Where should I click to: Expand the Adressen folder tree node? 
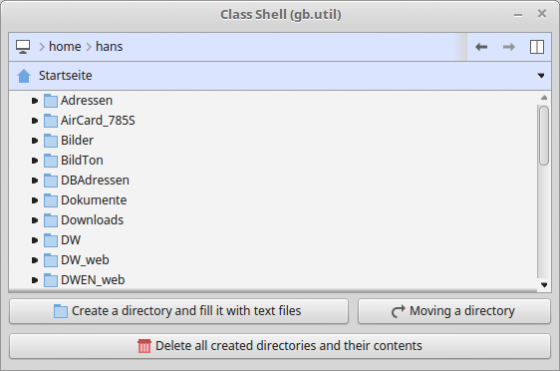click(x=35, y=101)
